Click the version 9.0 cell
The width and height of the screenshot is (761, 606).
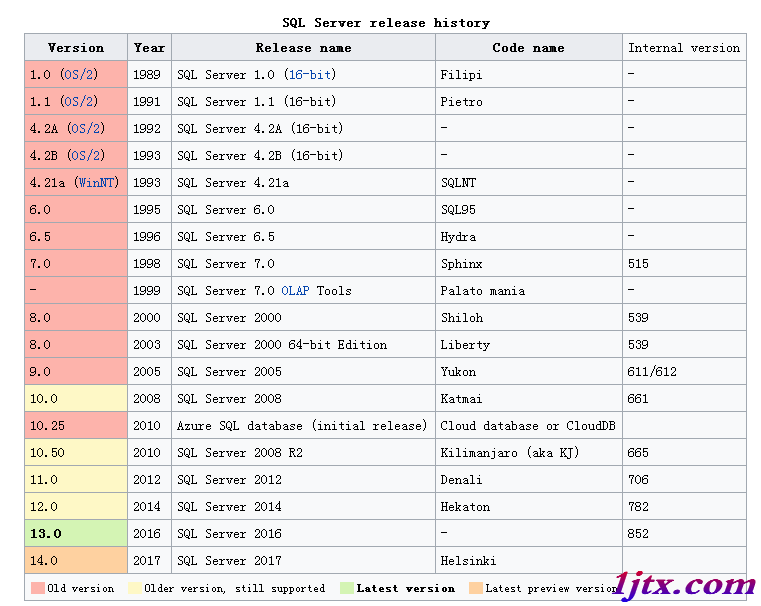(x=76, y=372)
